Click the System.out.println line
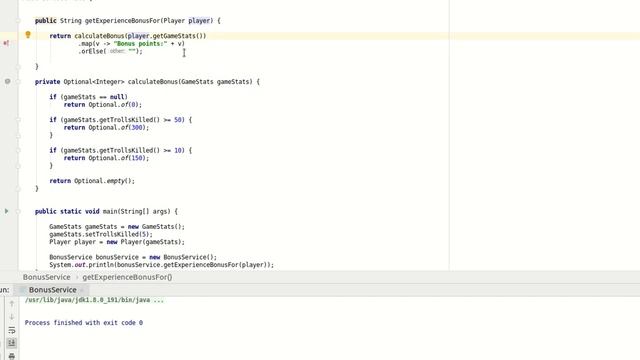The height and width of the screenshot is (360, 640). click(162, 265)
